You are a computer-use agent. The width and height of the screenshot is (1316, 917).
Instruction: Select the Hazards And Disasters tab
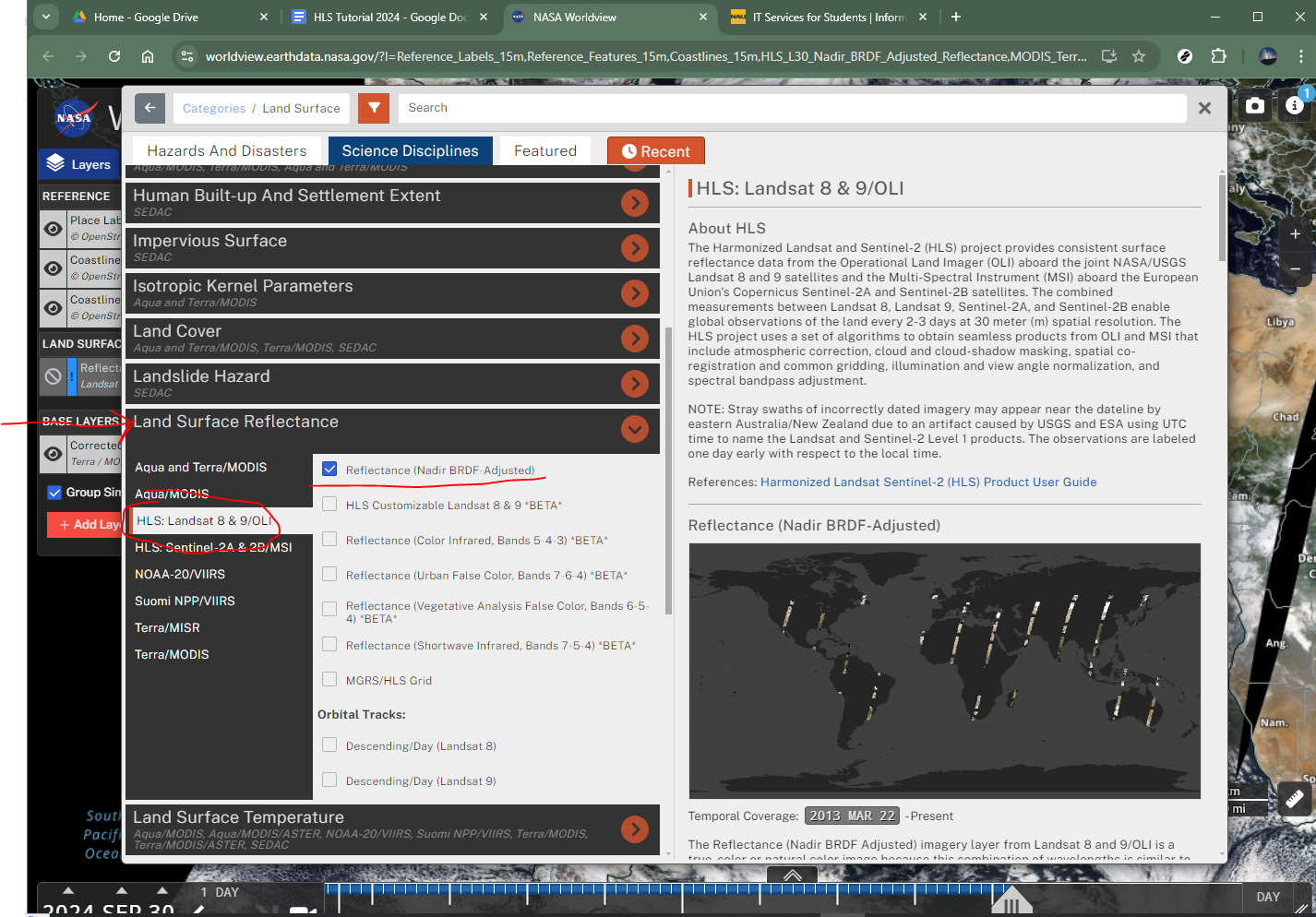[226, 150]
